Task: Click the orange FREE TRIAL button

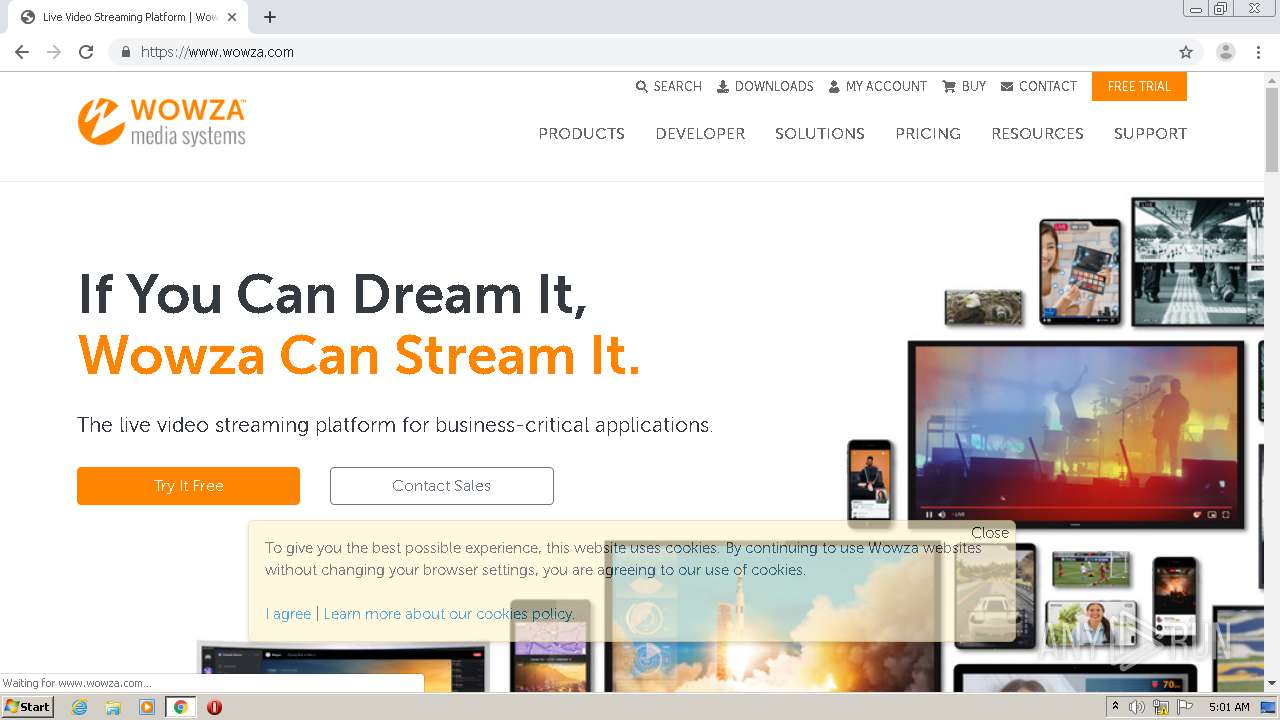Action: pos(1139,86)
